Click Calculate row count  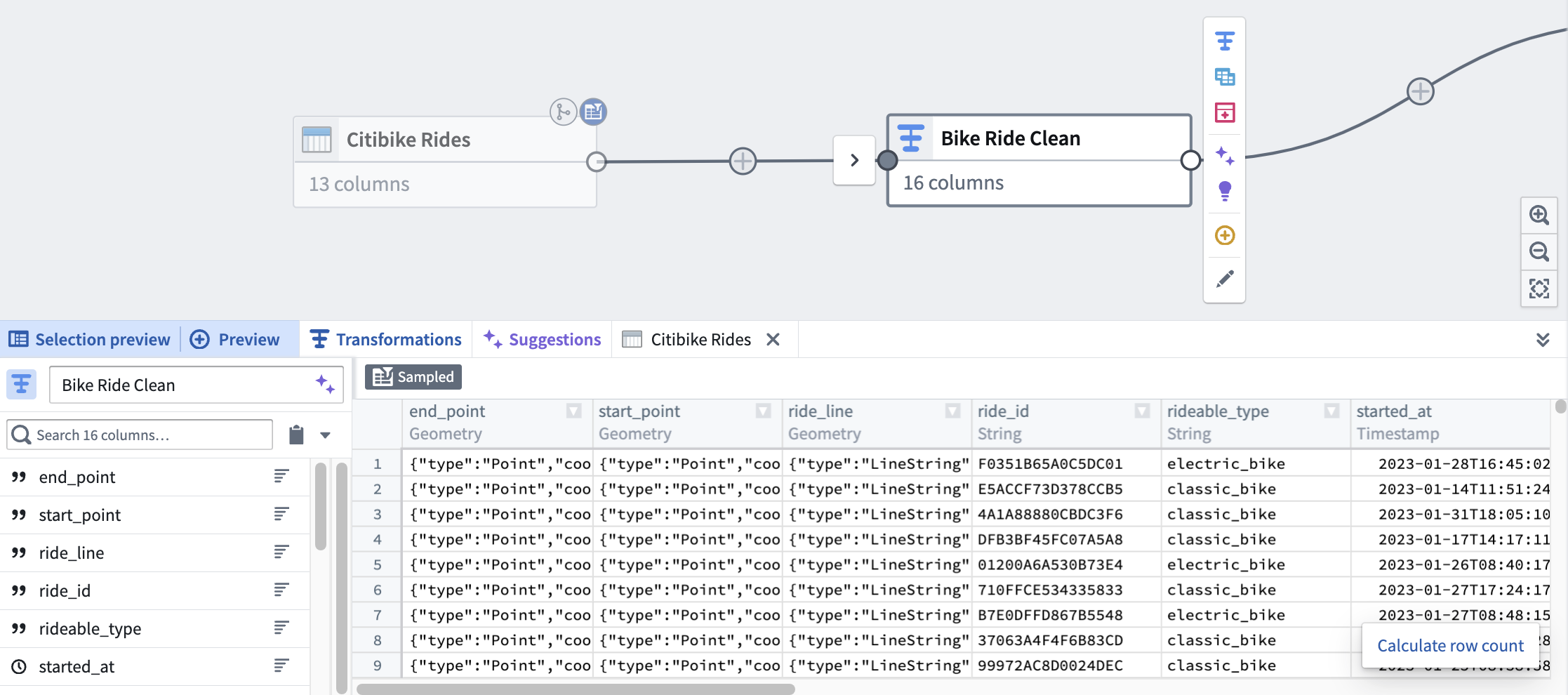(1451, 646)
